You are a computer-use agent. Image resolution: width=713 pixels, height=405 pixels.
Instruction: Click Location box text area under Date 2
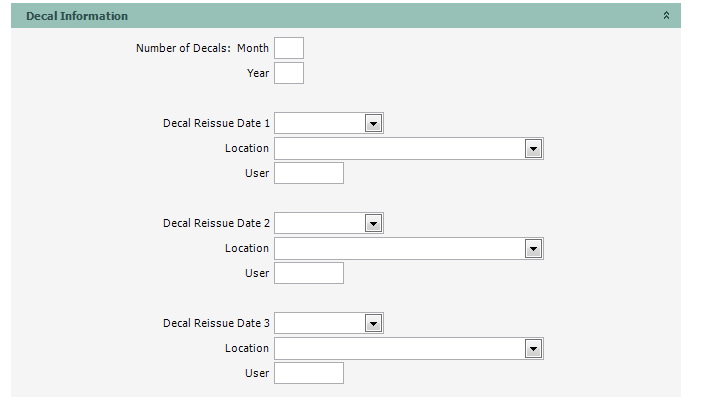point(400,249)
